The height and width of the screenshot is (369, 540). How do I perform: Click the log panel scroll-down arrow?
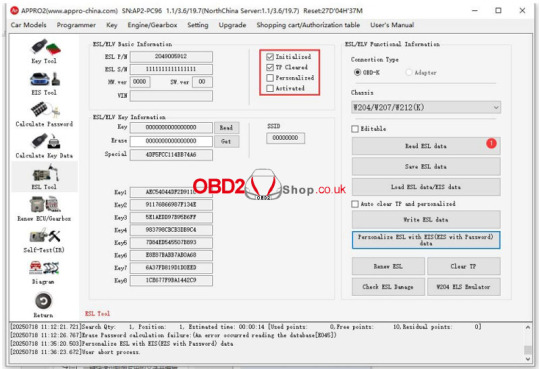[528, 359]
